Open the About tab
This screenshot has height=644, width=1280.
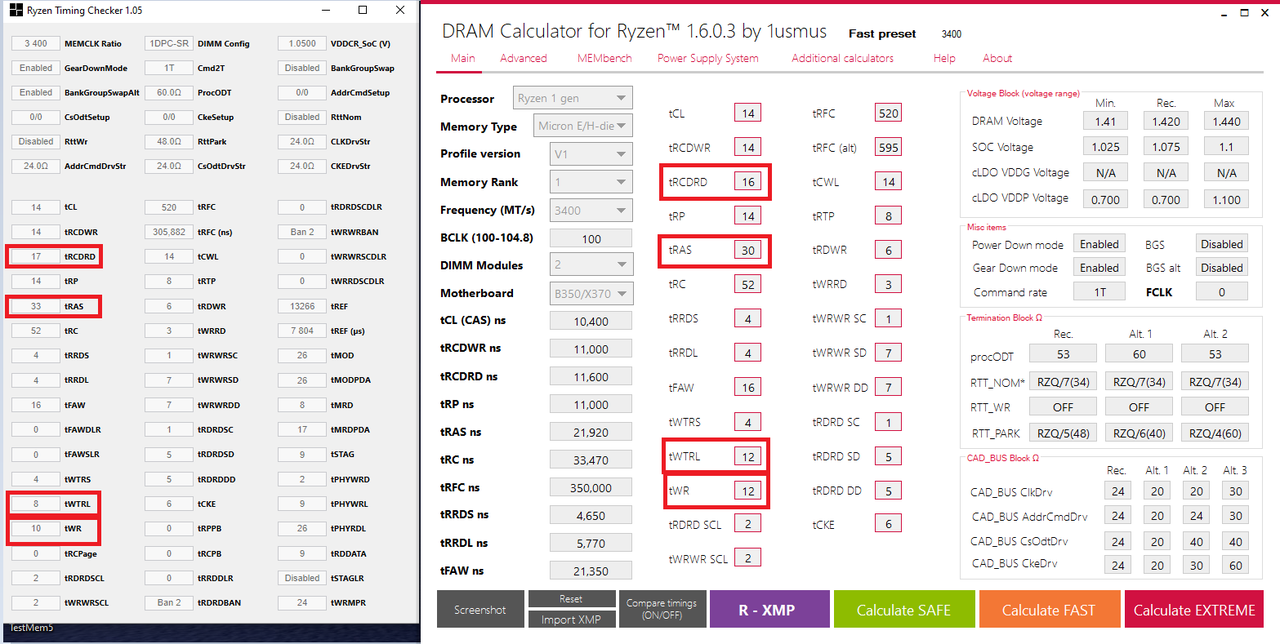[x=997, y=58]
